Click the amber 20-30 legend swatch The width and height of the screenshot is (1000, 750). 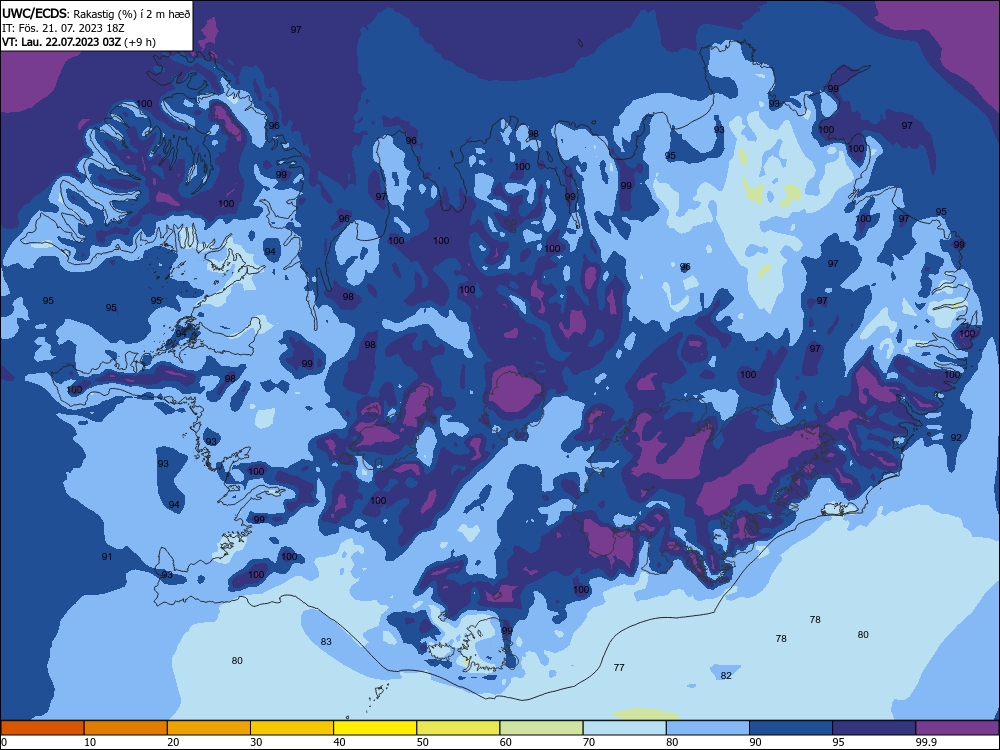(209, 728)
